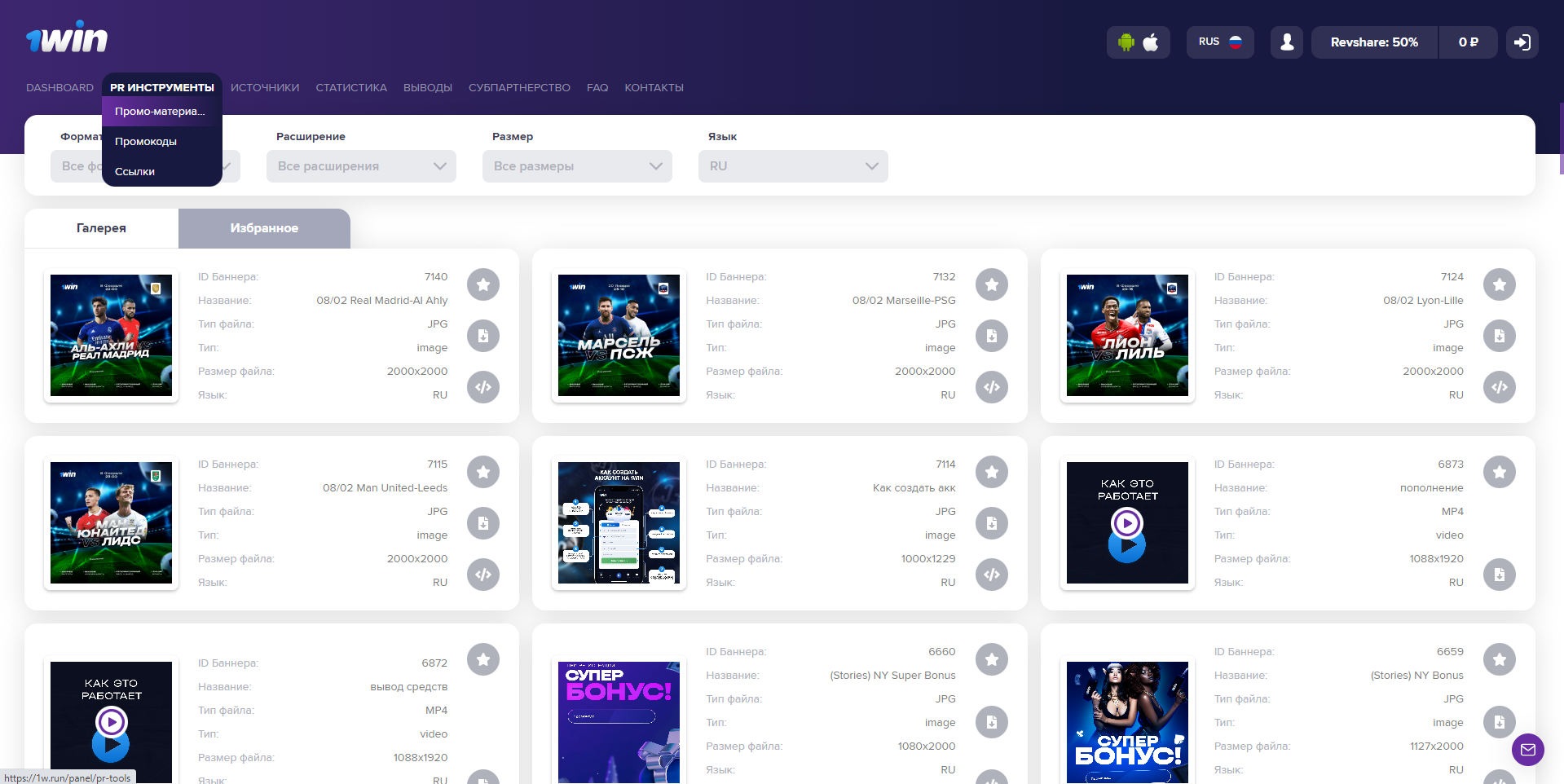Open embed code for Lyon-Lille banner
1564x784 pixels.
[1500, 387]
